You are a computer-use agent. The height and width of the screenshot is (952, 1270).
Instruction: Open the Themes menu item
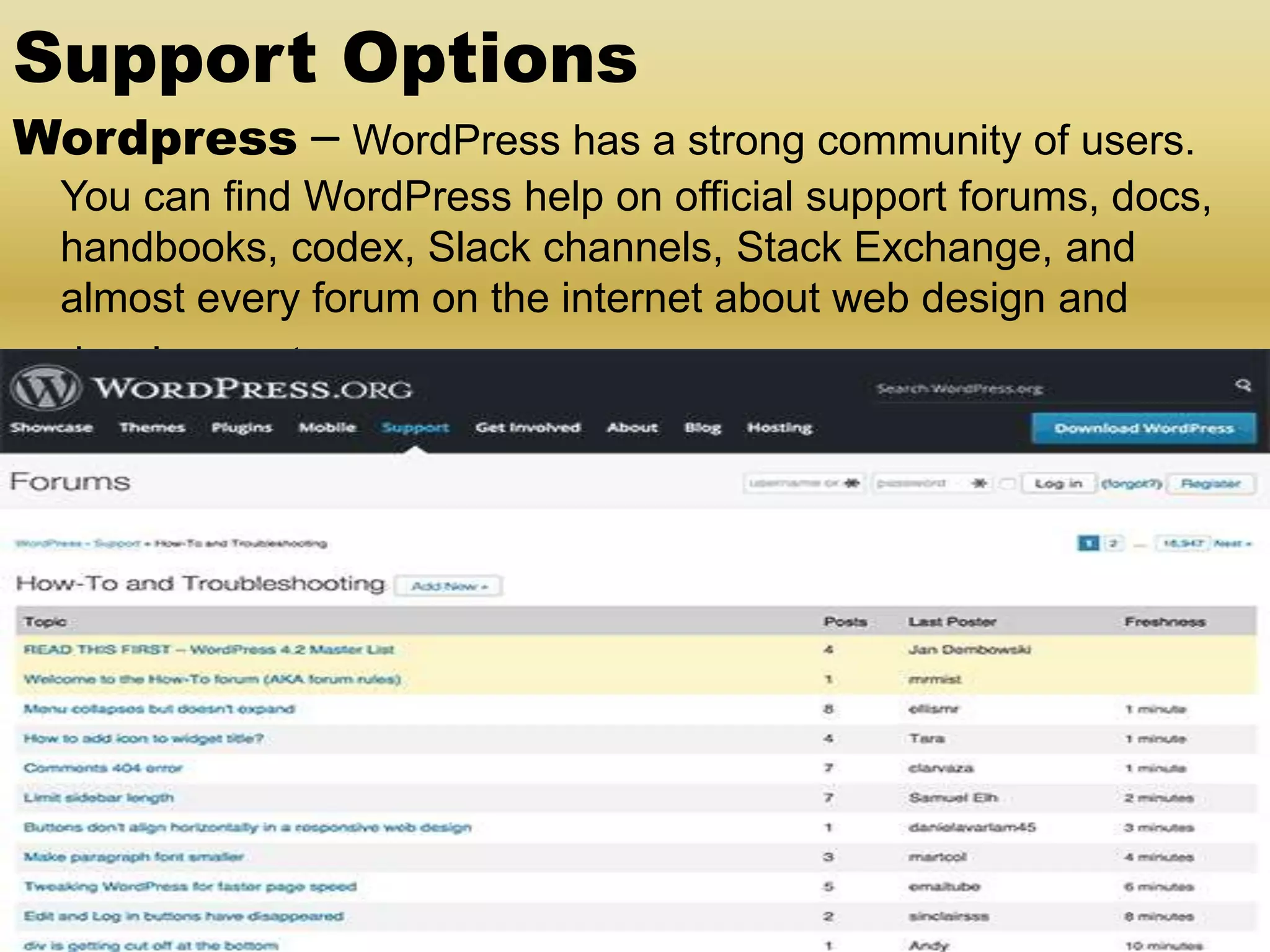(153, 428)
